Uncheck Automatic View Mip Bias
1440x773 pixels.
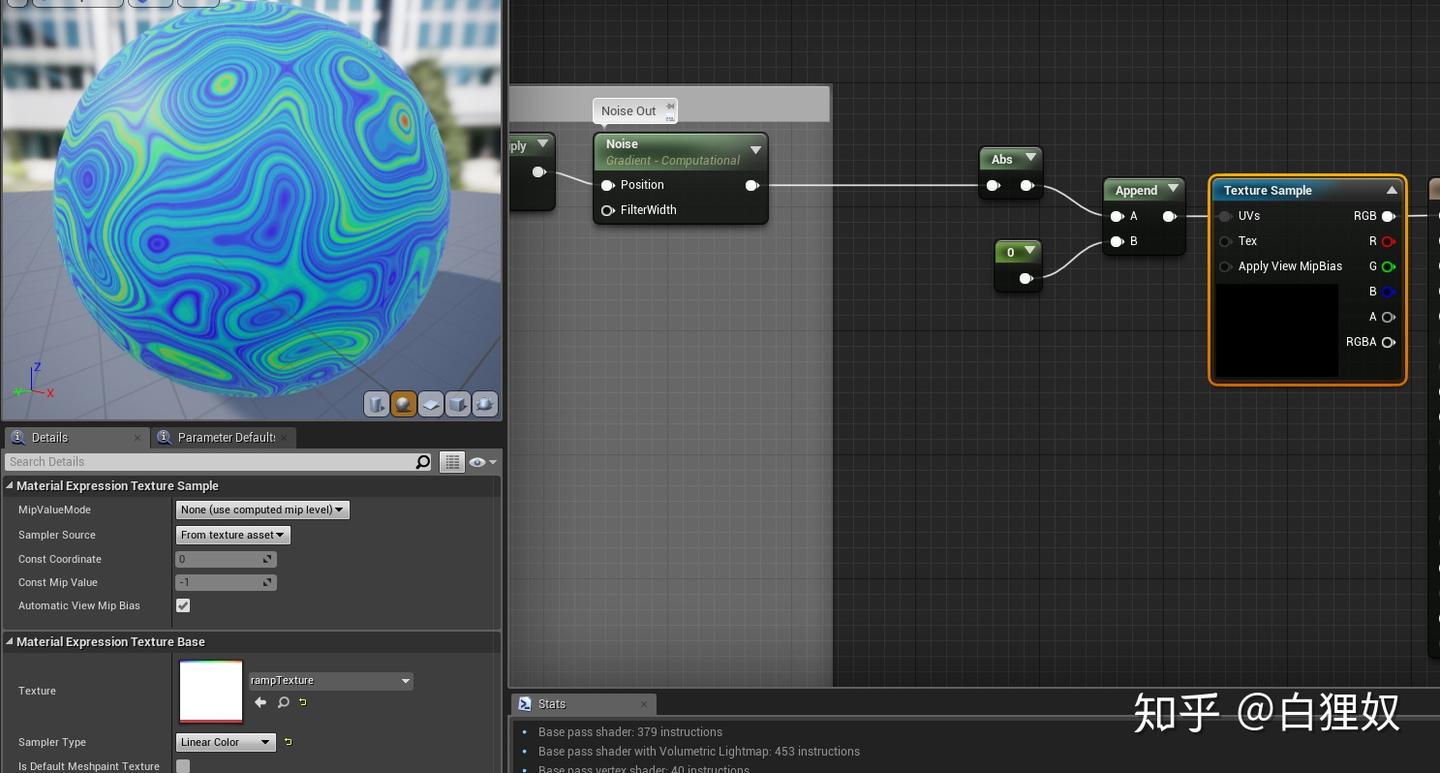click(182, 605)
